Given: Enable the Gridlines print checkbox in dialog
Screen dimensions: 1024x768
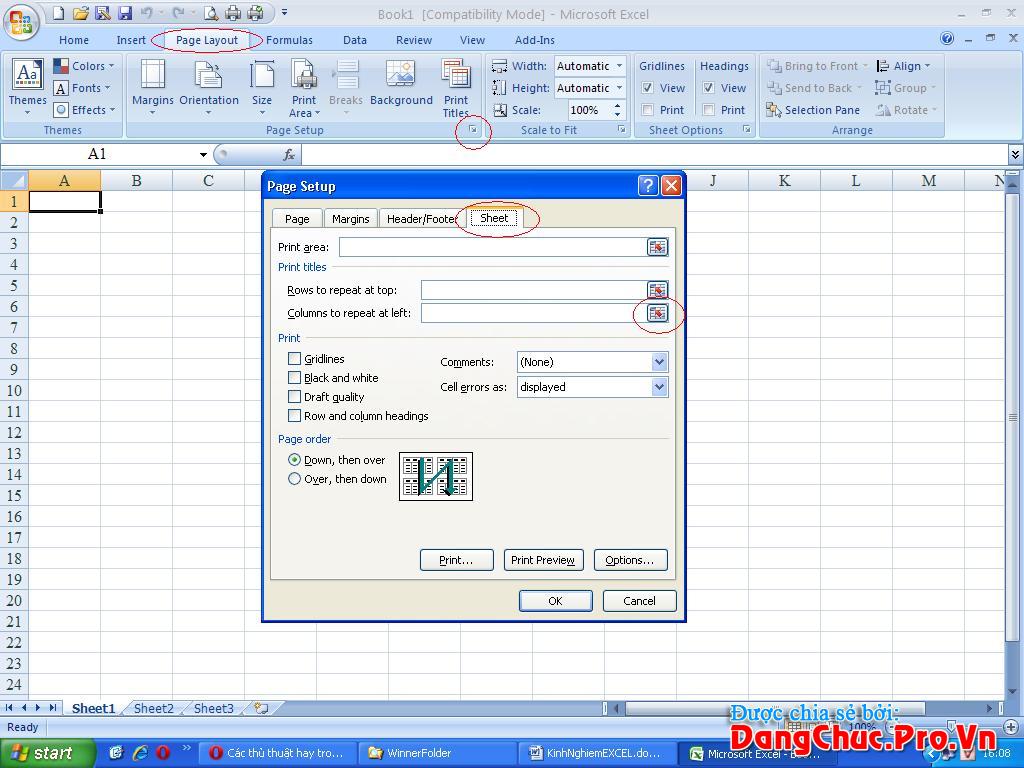Looking at the screenshot, I should 294,359.
